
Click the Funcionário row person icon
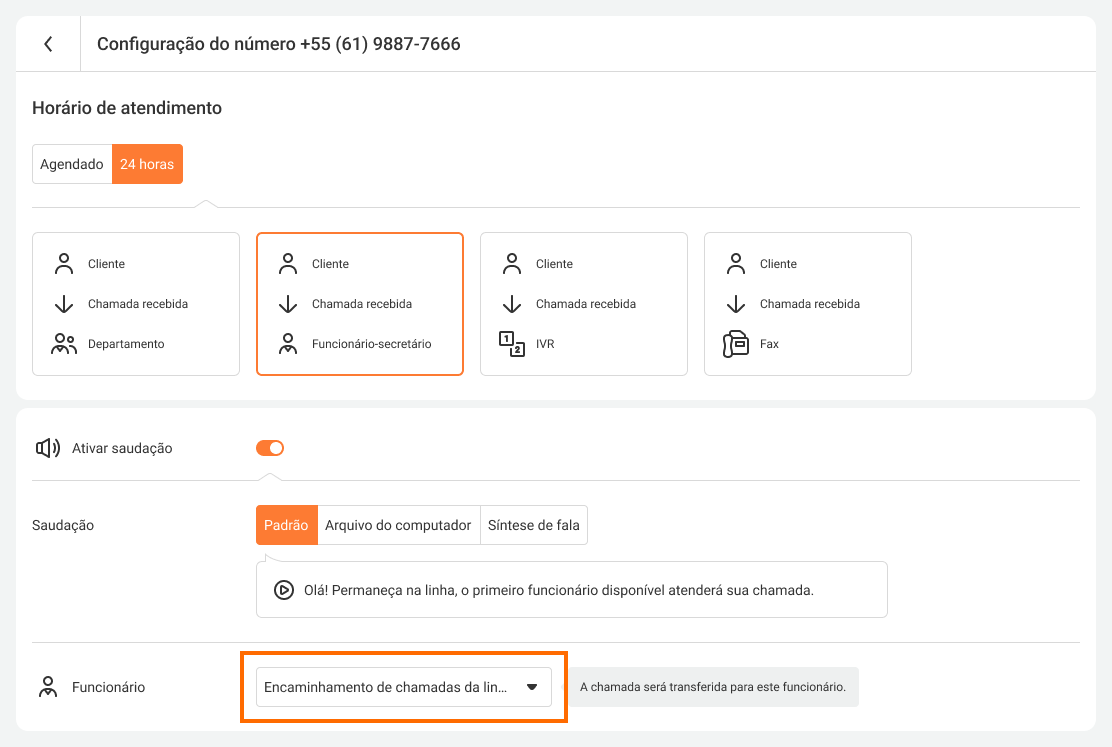47,687
